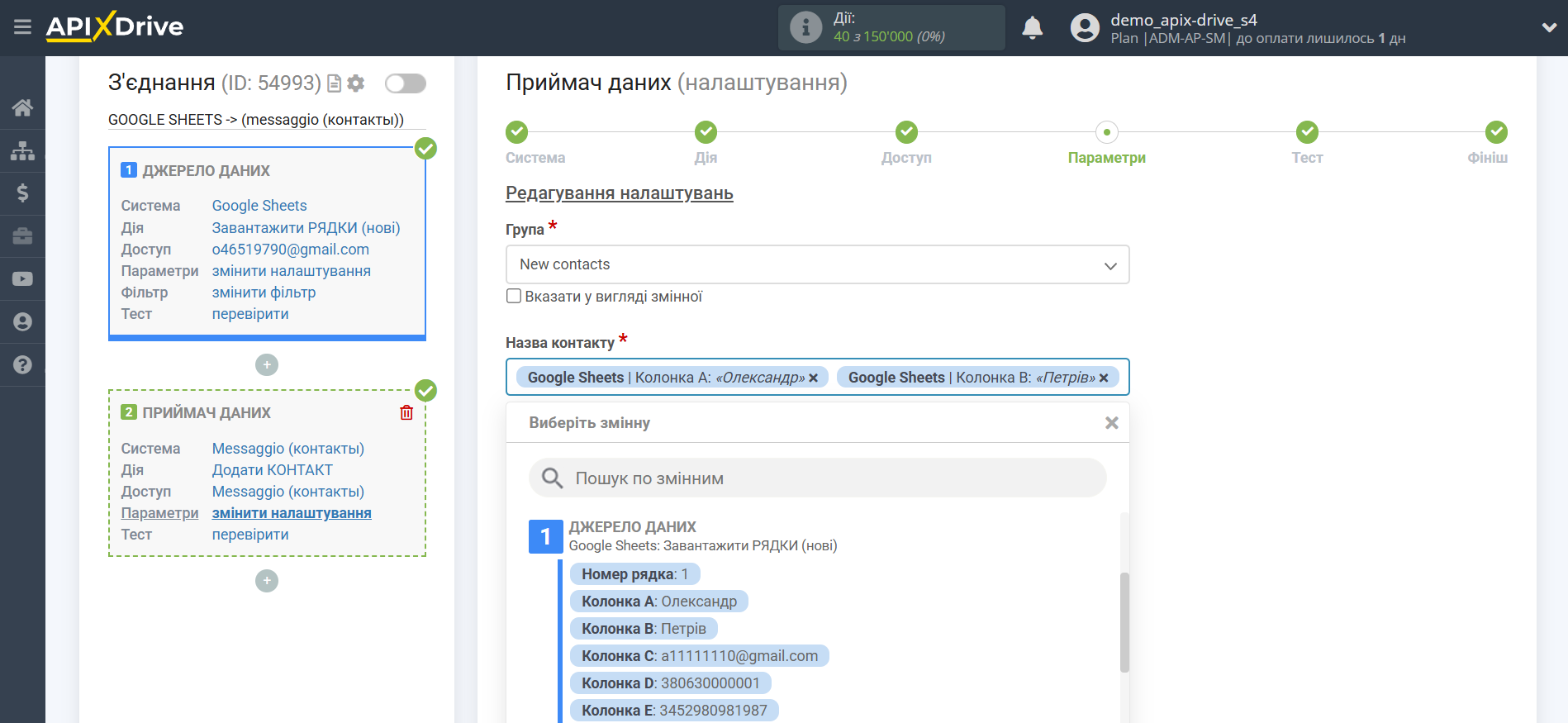Click receiver 'перевірити' test link

[x=250, y=535]
